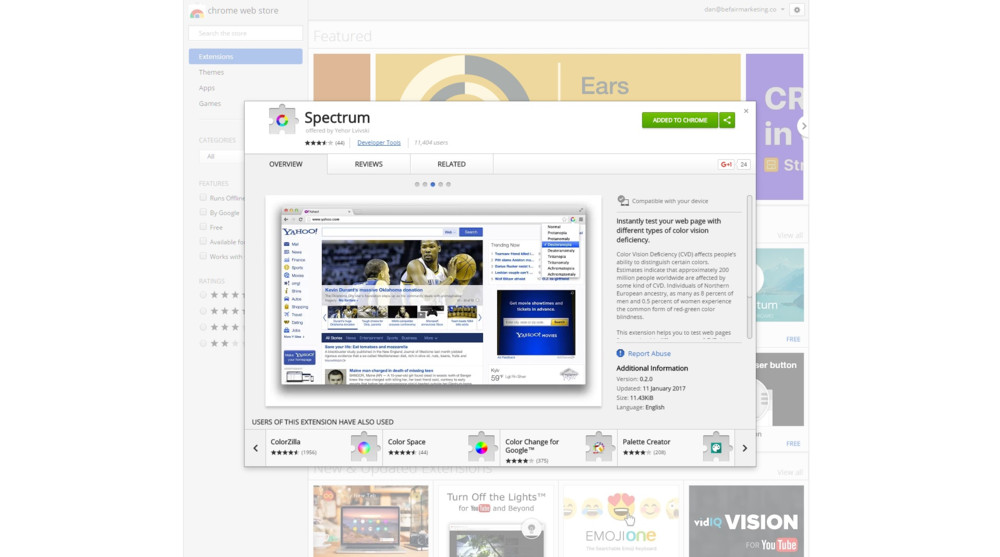Select the third active screenshot dot
The width and height of the screenshot is (1000, 557).
click(432, 184)
